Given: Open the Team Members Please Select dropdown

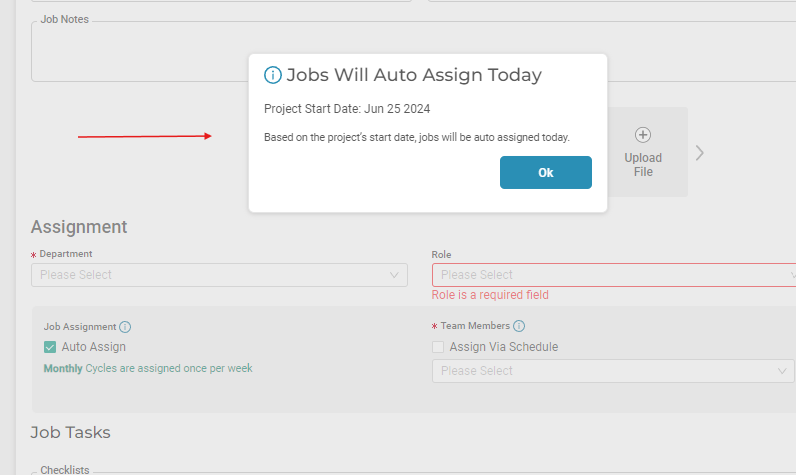Looking at the screenshot, I should pos(613,371).
